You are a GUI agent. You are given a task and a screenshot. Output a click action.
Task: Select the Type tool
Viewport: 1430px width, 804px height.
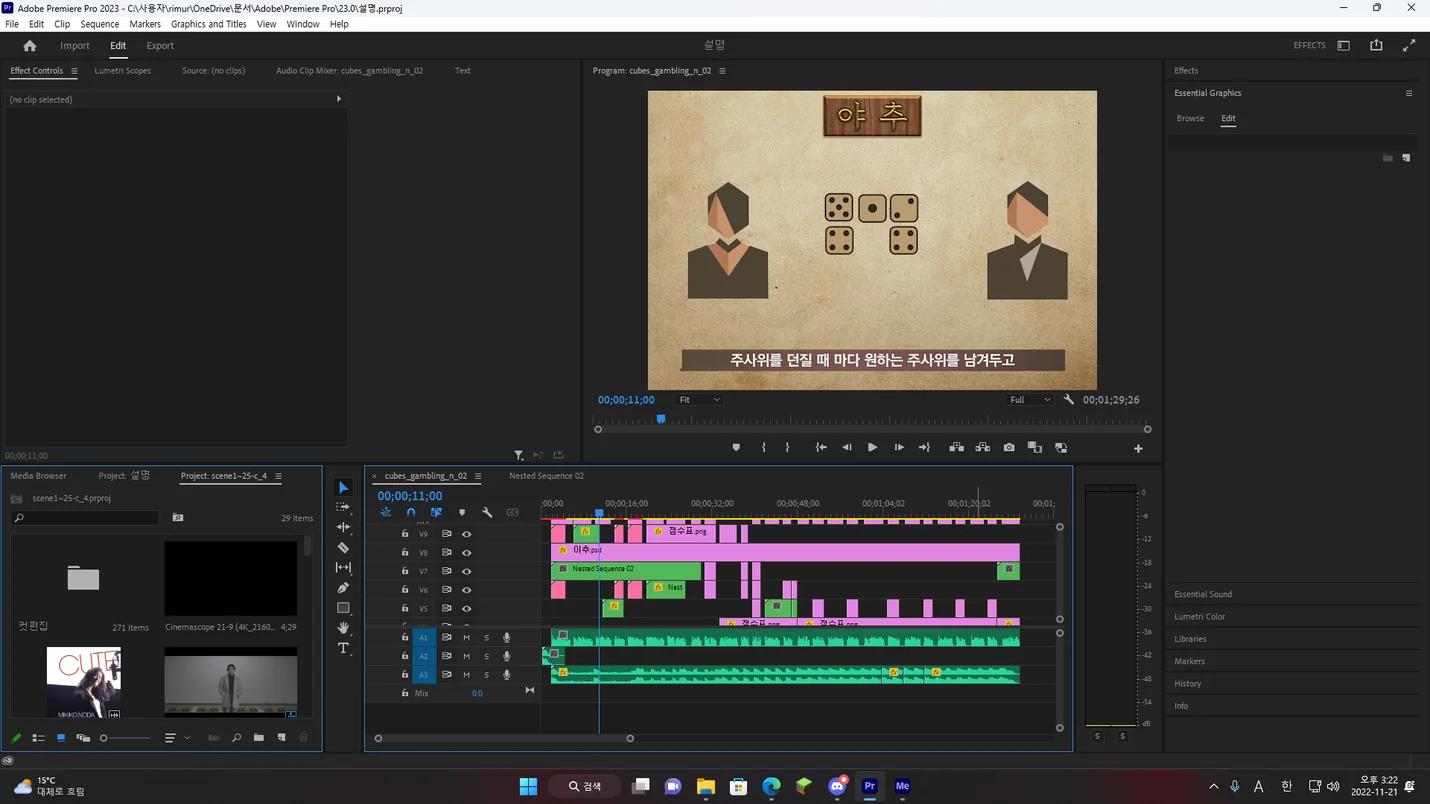[x=343, y=648]
